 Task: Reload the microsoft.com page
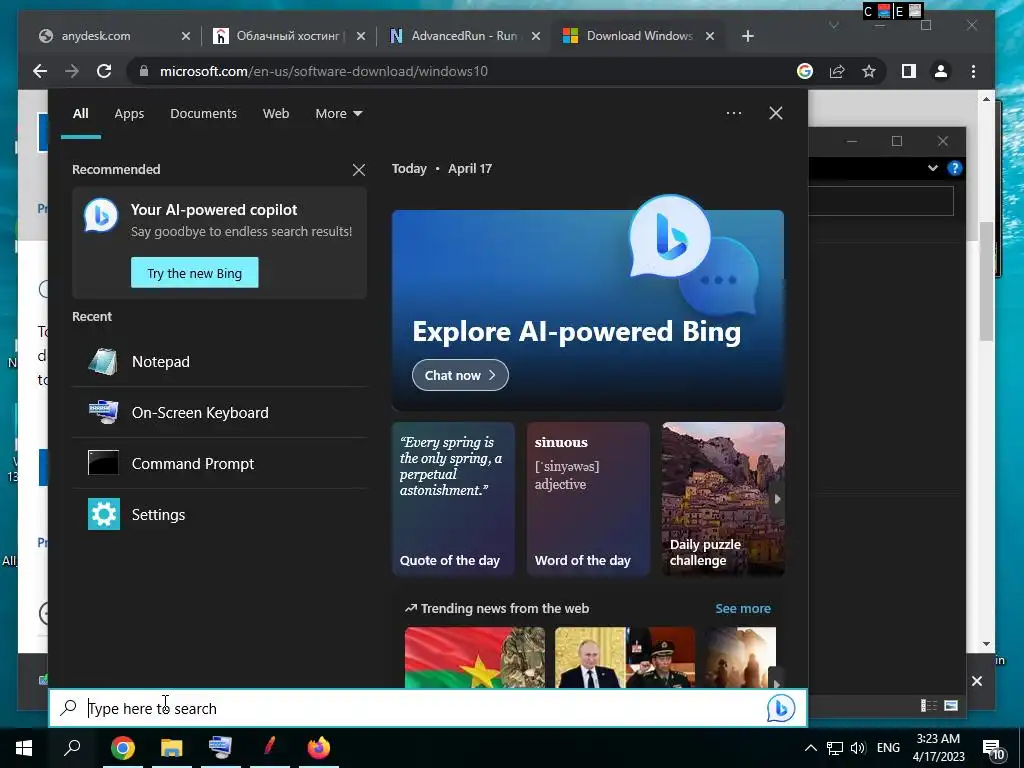[104, 71]
